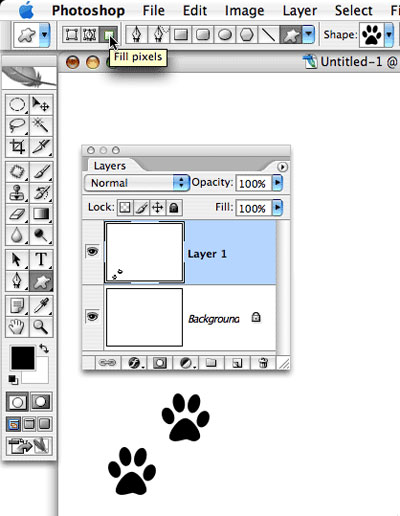The width and height of the screenshot is (400, 516).
Task: Open the Opacity slider arrow
Action: pos(277,183)
